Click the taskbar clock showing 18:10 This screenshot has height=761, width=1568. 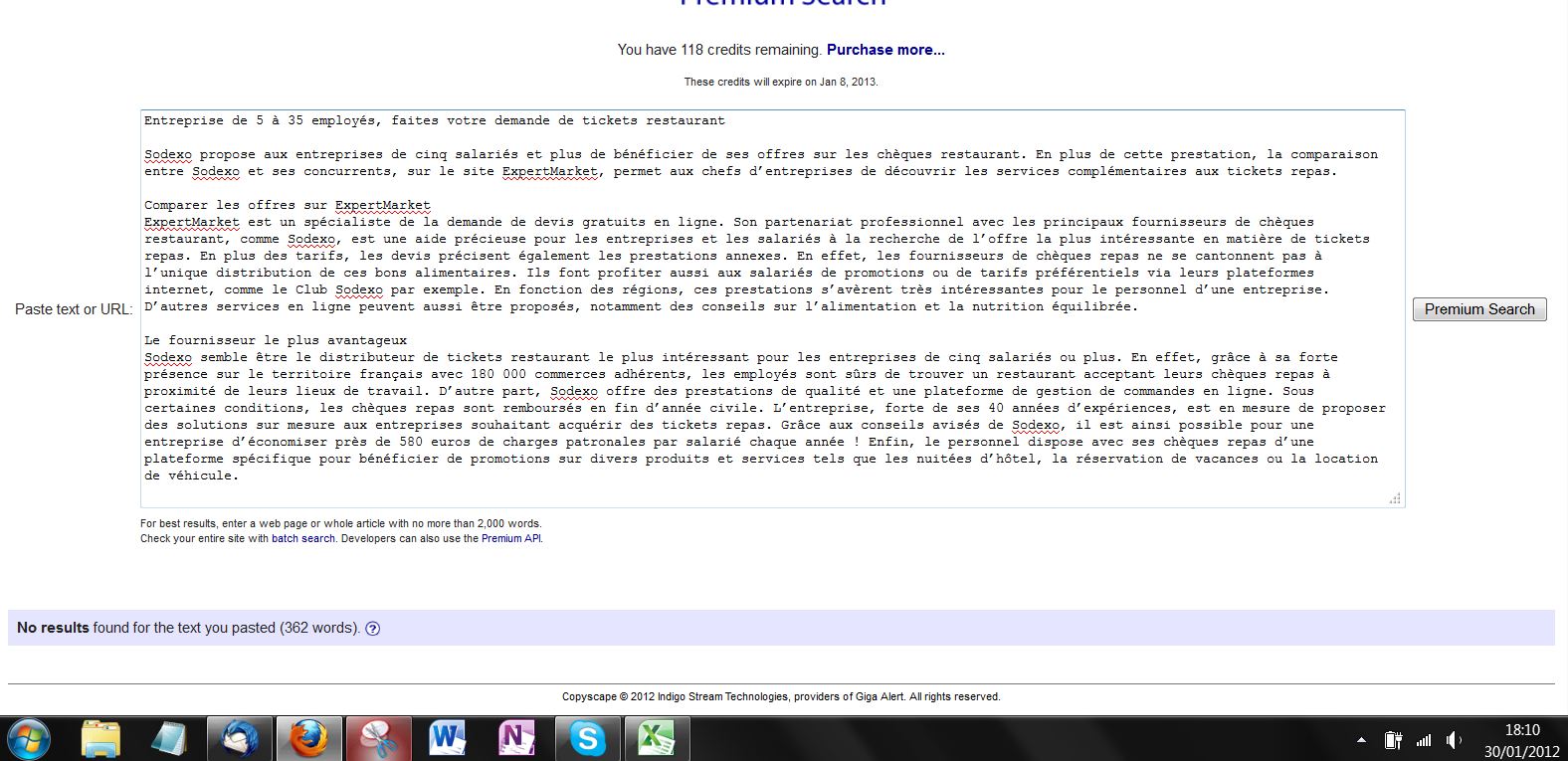pos(1521,740)
